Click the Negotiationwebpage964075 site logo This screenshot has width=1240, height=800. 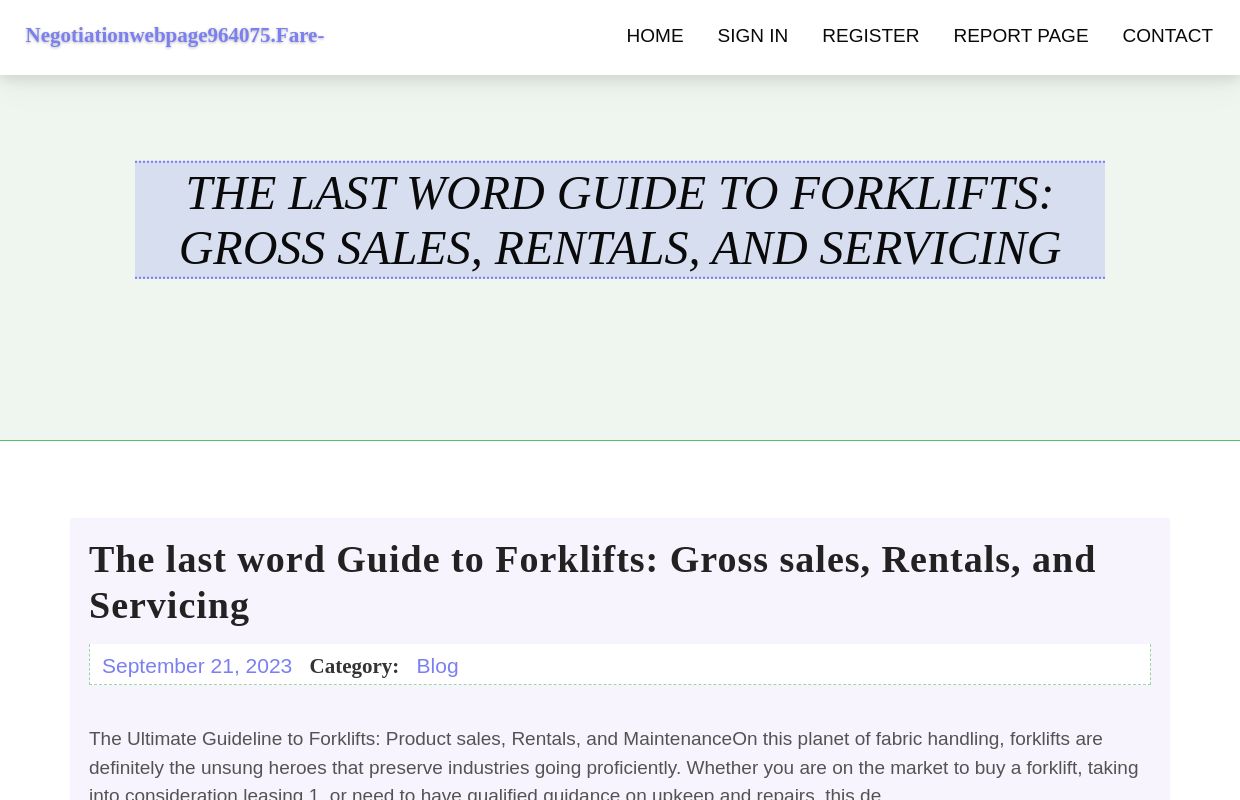[x=174, y=35]
